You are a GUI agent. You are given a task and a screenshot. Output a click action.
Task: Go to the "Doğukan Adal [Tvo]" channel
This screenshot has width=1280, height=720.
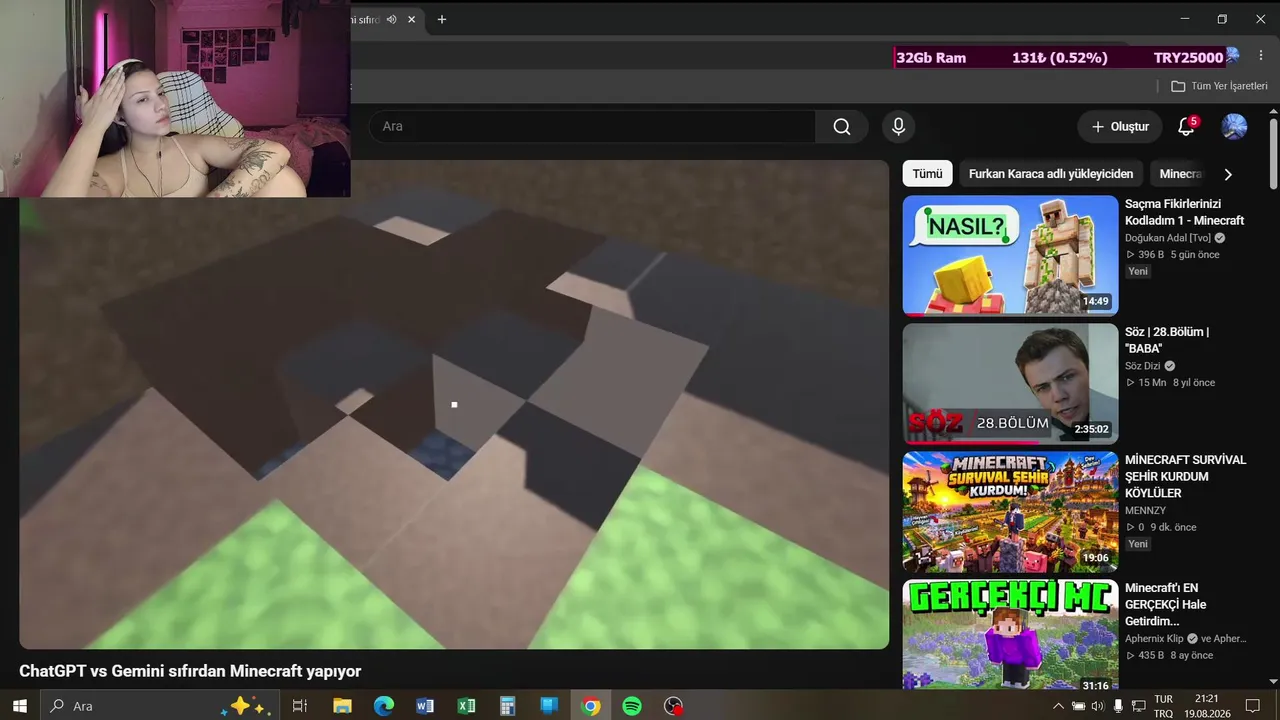coord(1168,238)
